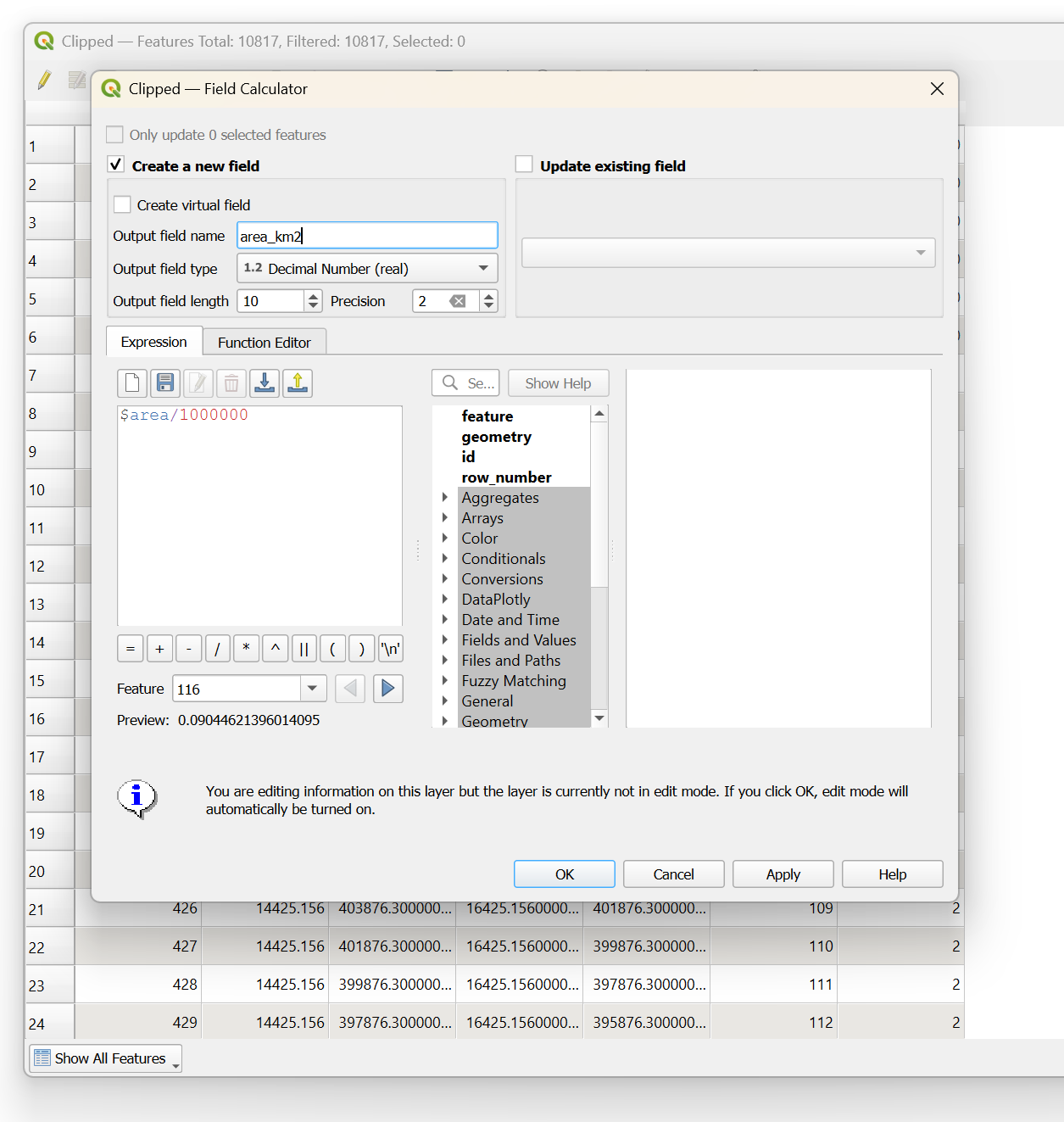Viewport: 1064px width, 1122px height.
Task: Click the import user expressions icon
Action: (265, 383)
